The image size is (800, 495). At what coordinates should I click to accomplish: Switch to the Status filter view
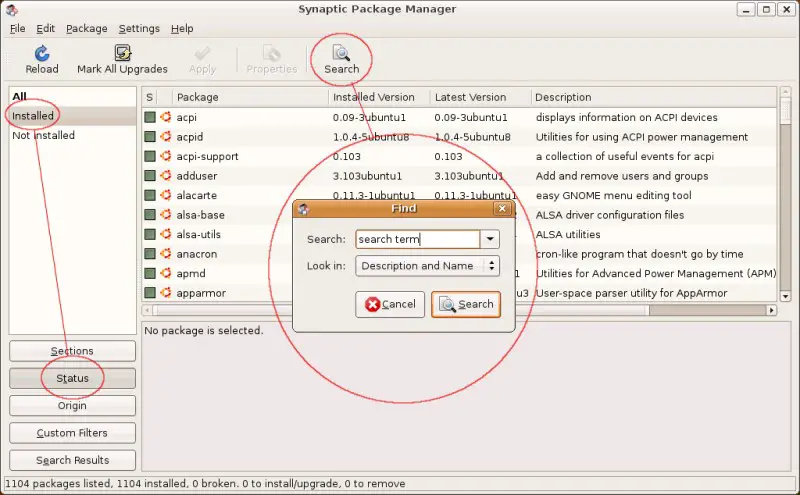(x=72, y=378)
